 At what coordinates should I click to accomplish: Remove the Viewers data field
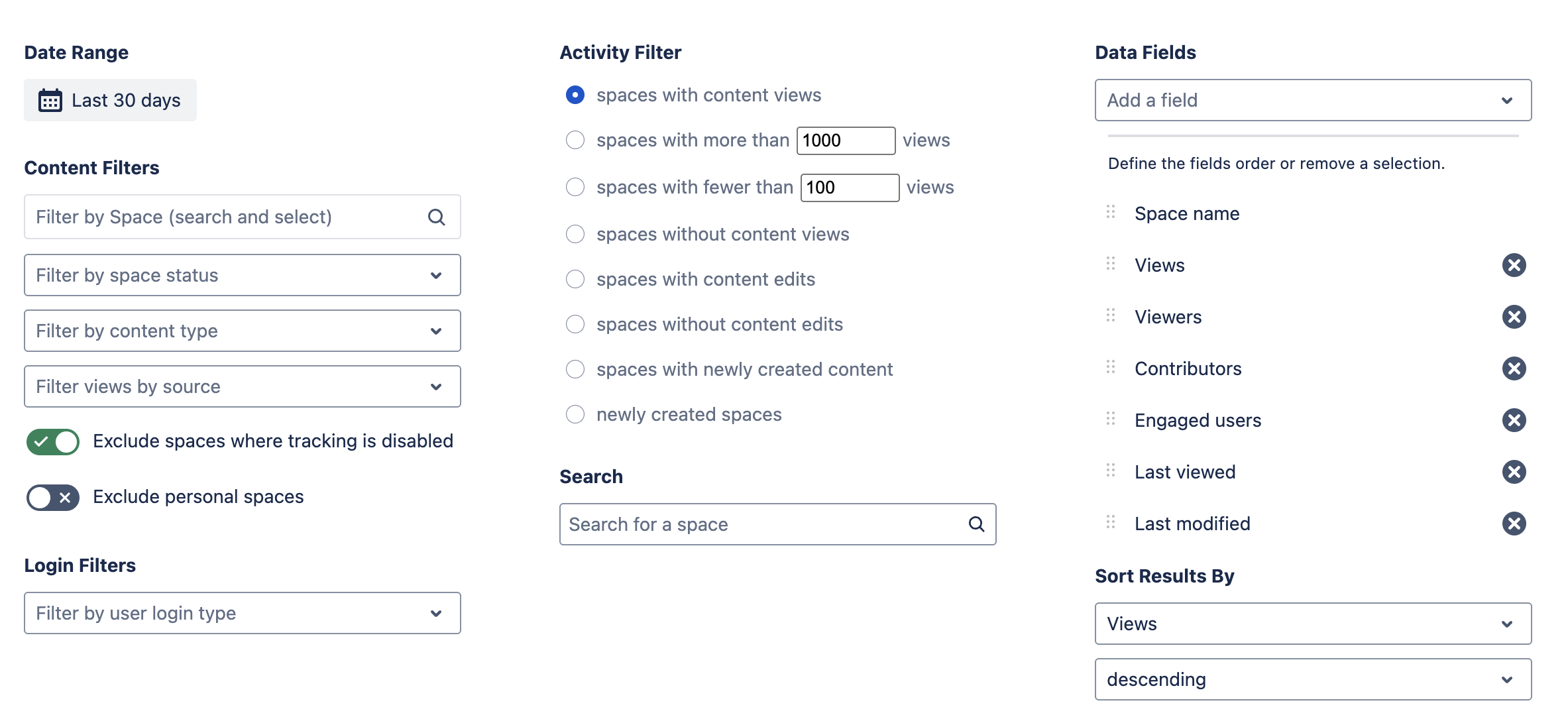point(1514,317)
